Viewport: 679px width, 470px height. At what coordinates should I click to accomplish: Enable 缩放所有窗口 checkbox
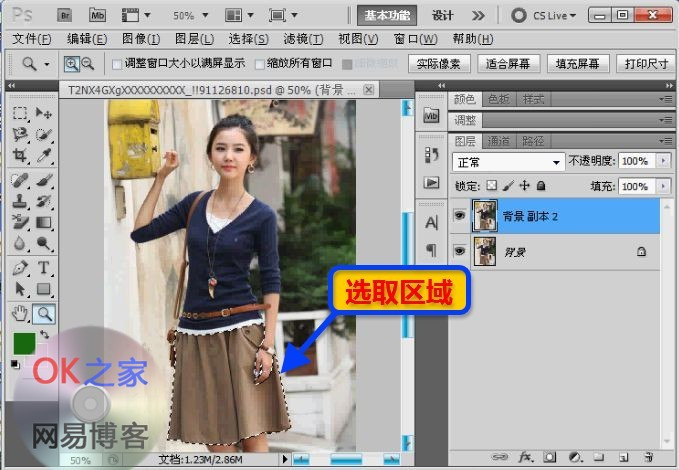(x=258, y=63)
